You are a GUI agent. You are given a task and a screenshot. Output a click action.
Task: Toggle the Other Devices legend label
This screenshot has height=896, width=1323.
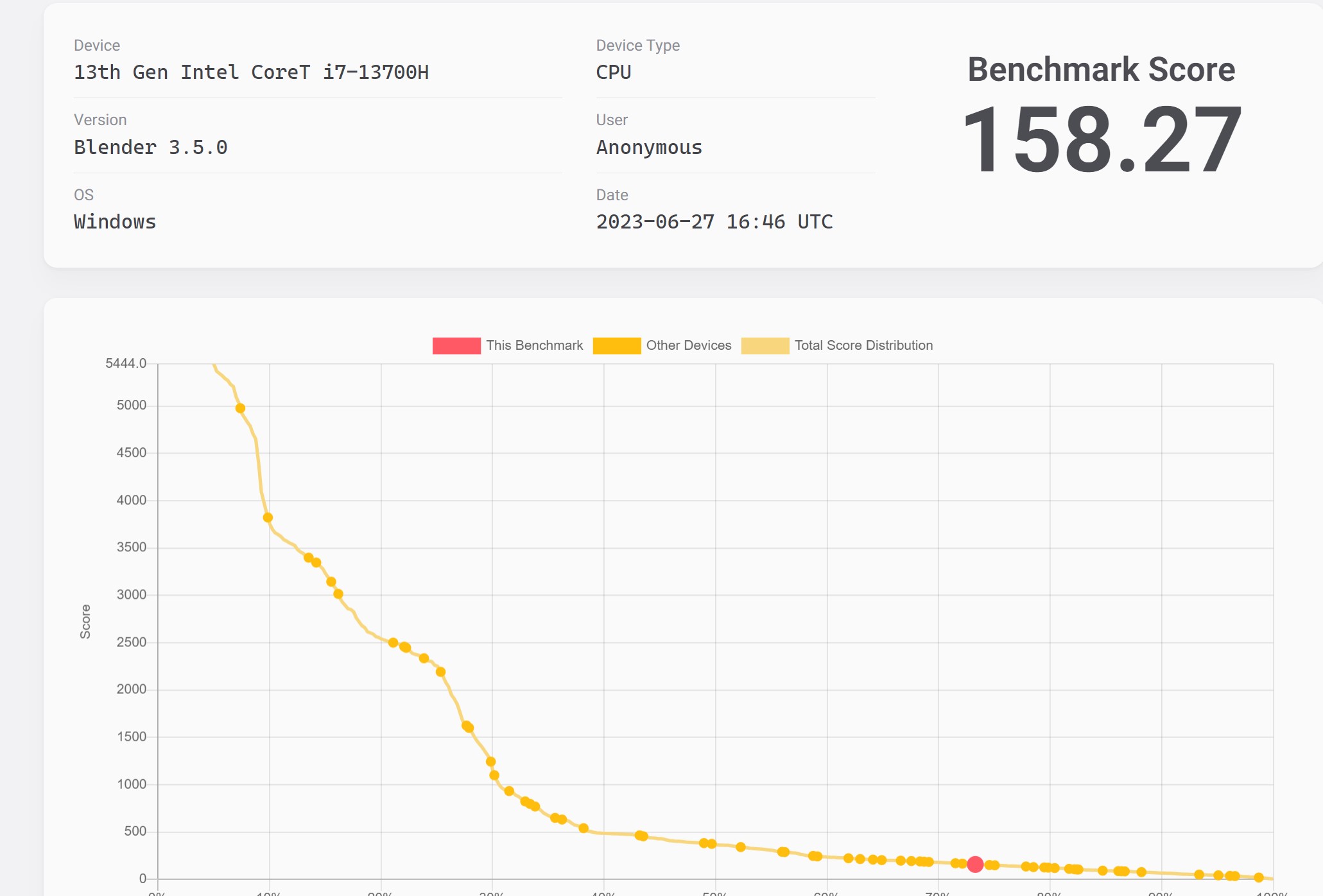tap(688, 345)
